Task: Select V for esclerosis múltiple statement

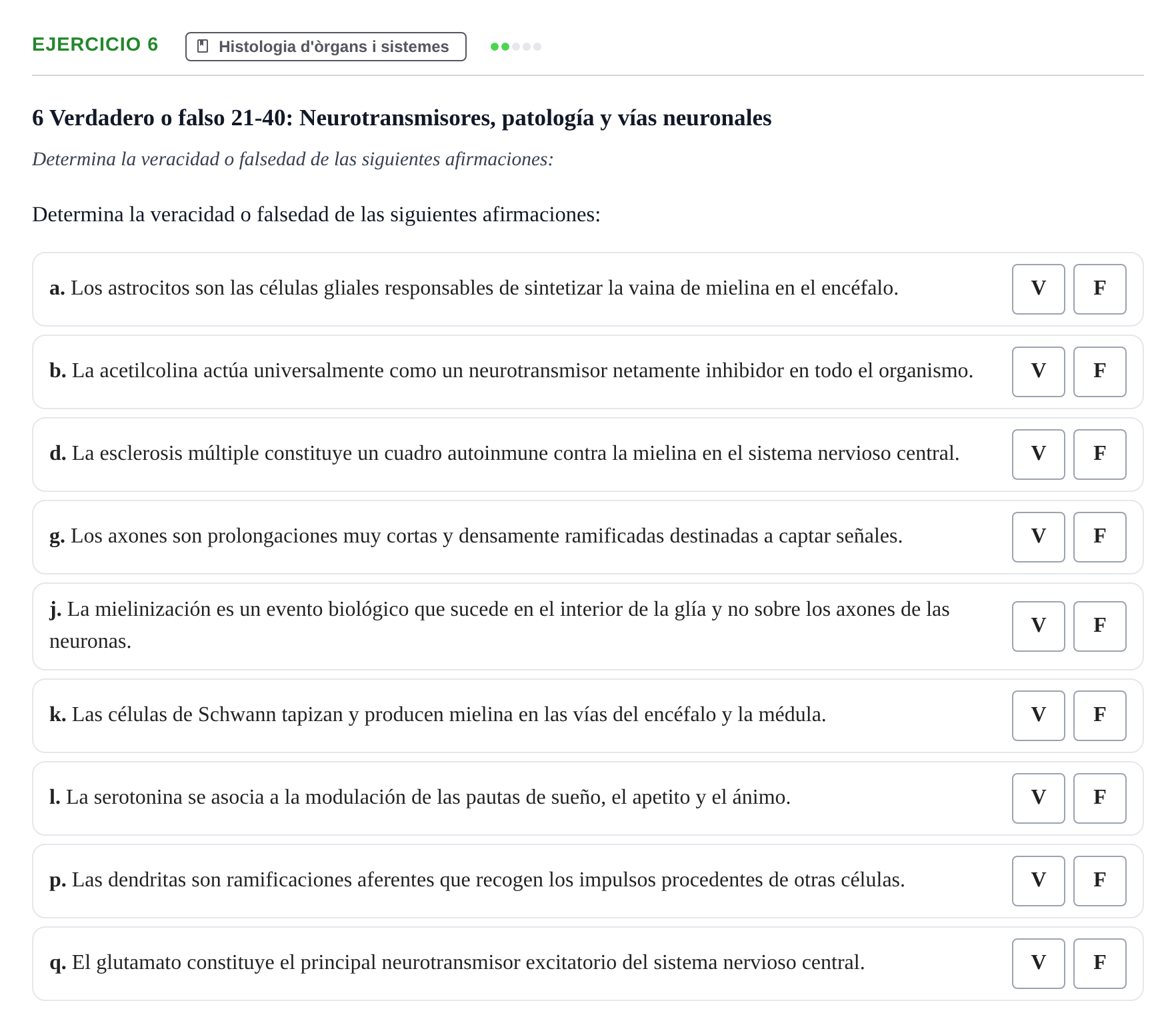Action: tap(1038, 454)
